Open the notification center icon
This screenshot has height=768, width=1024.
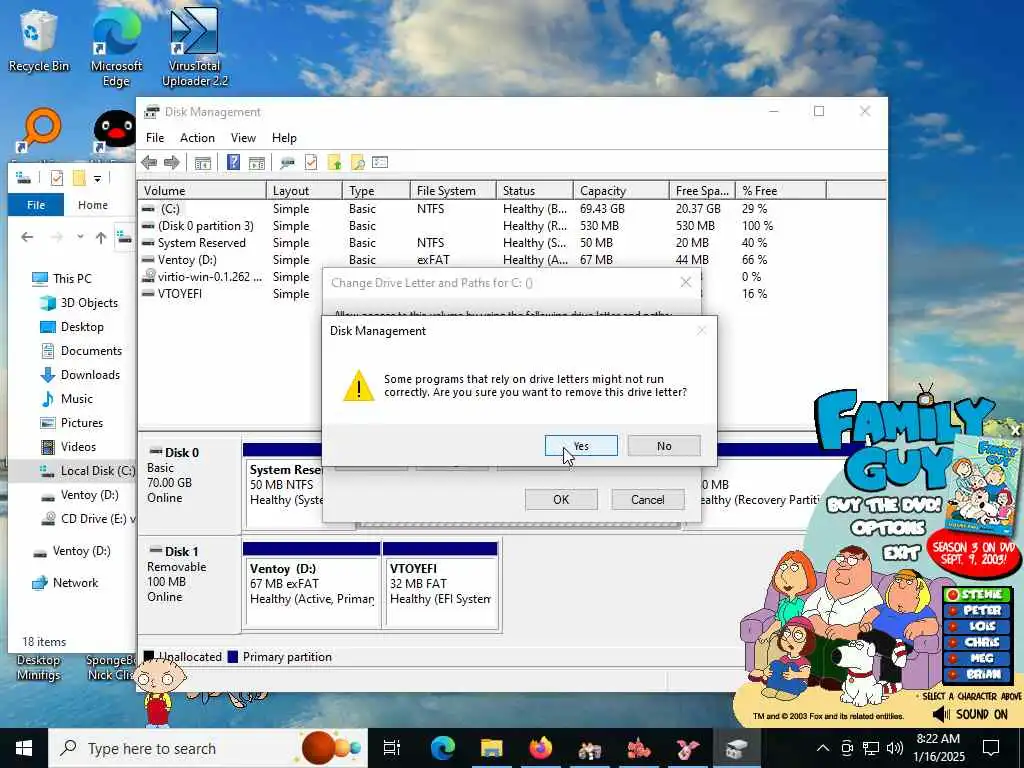[991, 748]
